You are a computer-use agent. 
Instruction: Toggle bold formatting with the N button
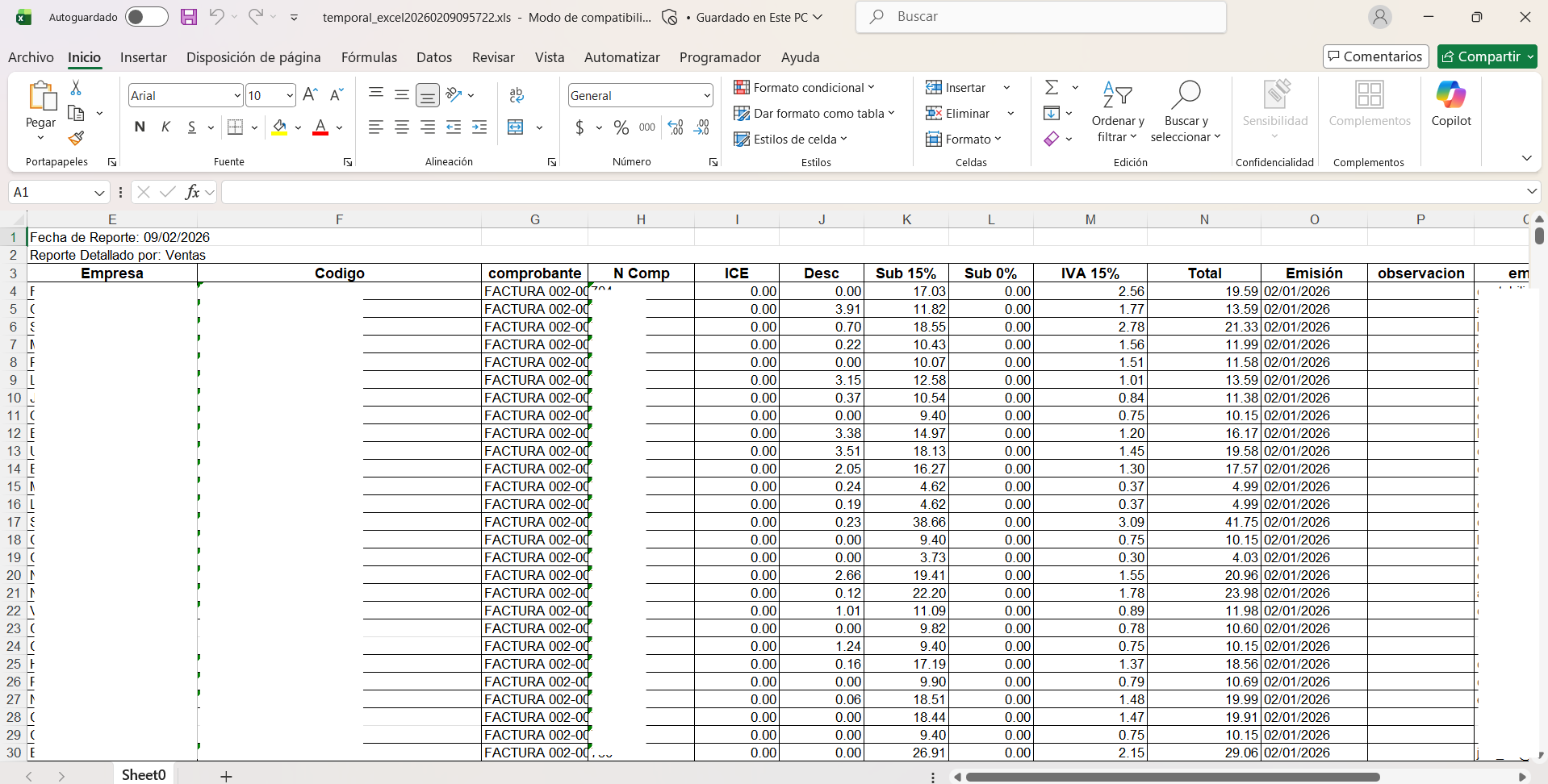[x=140, y=127]
